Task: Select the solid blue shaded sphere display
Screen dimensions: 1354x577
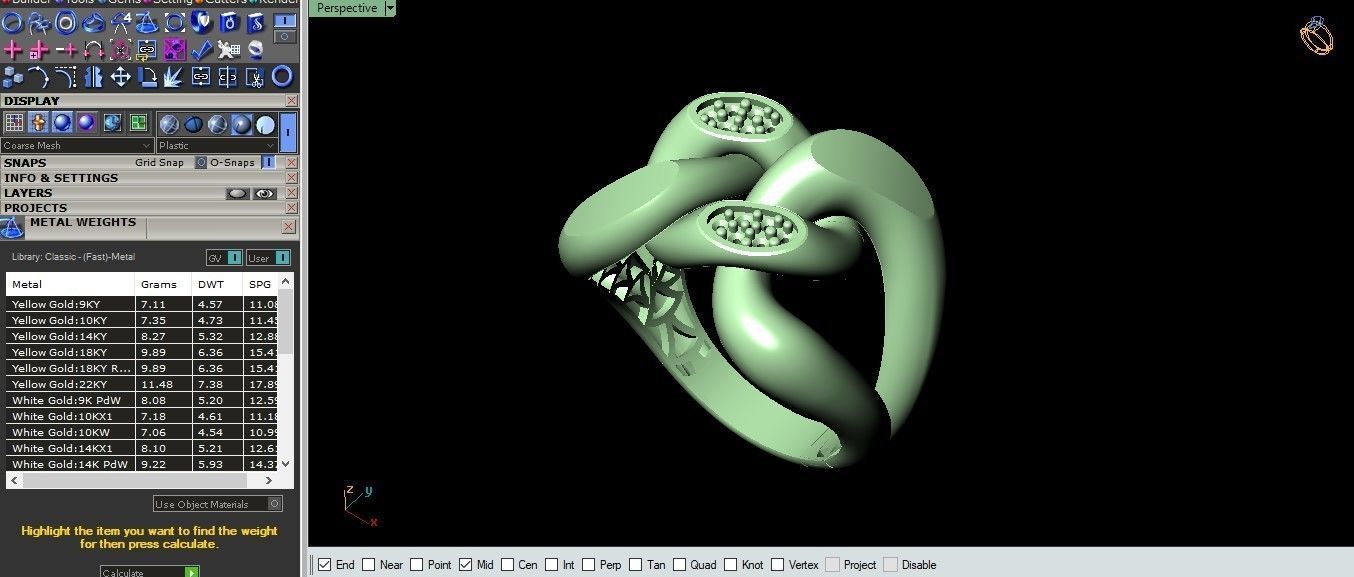Action: pyautogui.click(x=62, y=123)
